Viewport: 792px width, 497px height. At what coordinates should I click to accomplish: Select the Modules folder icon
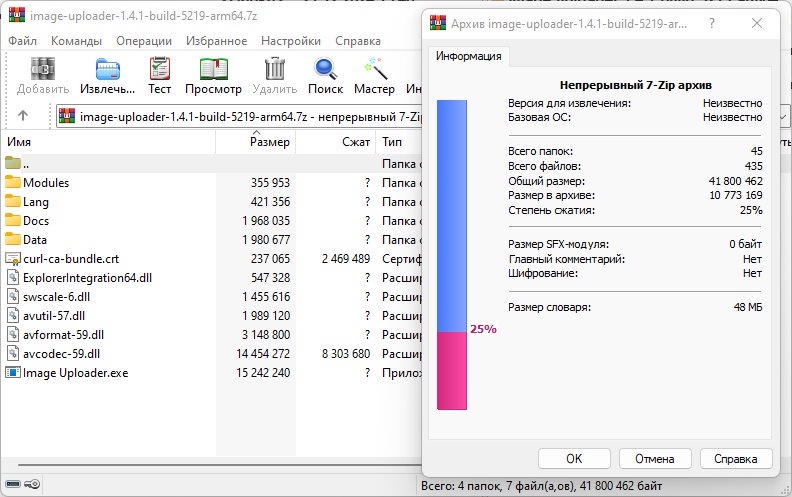pyautogui.click(x=13, y=182)
